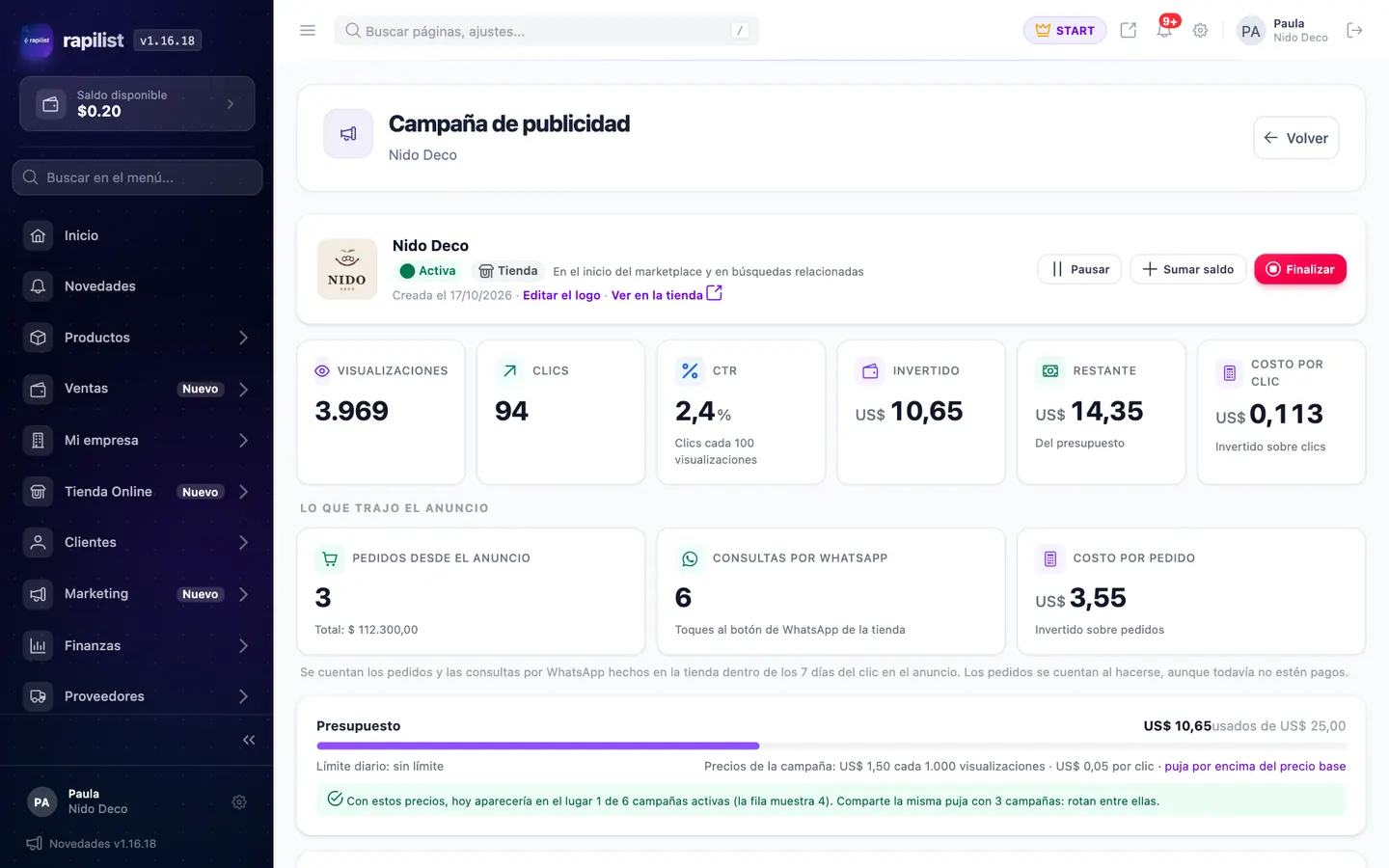Viewport: 1389px width, 868px height.
Task: Open the Clientes menu item
Action: 137,542
